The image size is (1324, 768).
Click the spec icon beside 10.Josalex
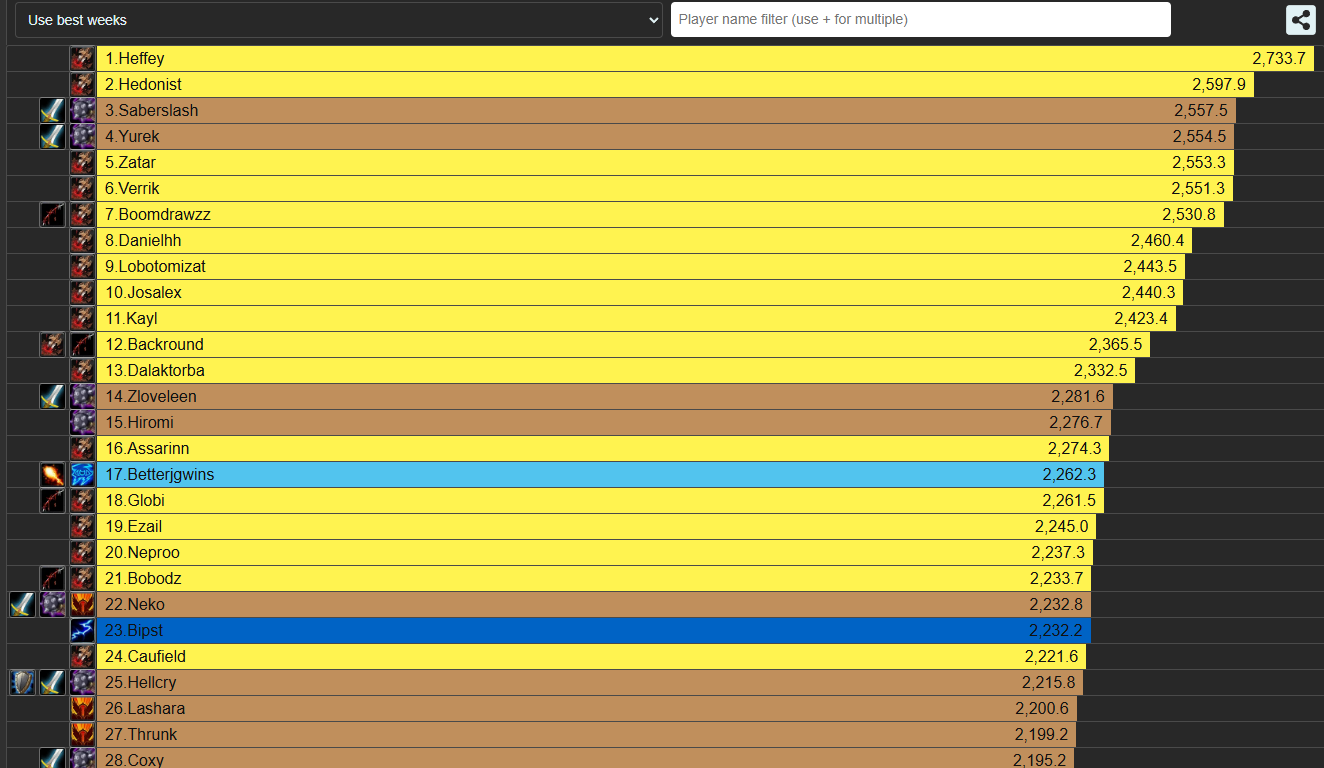click(83, 292)
